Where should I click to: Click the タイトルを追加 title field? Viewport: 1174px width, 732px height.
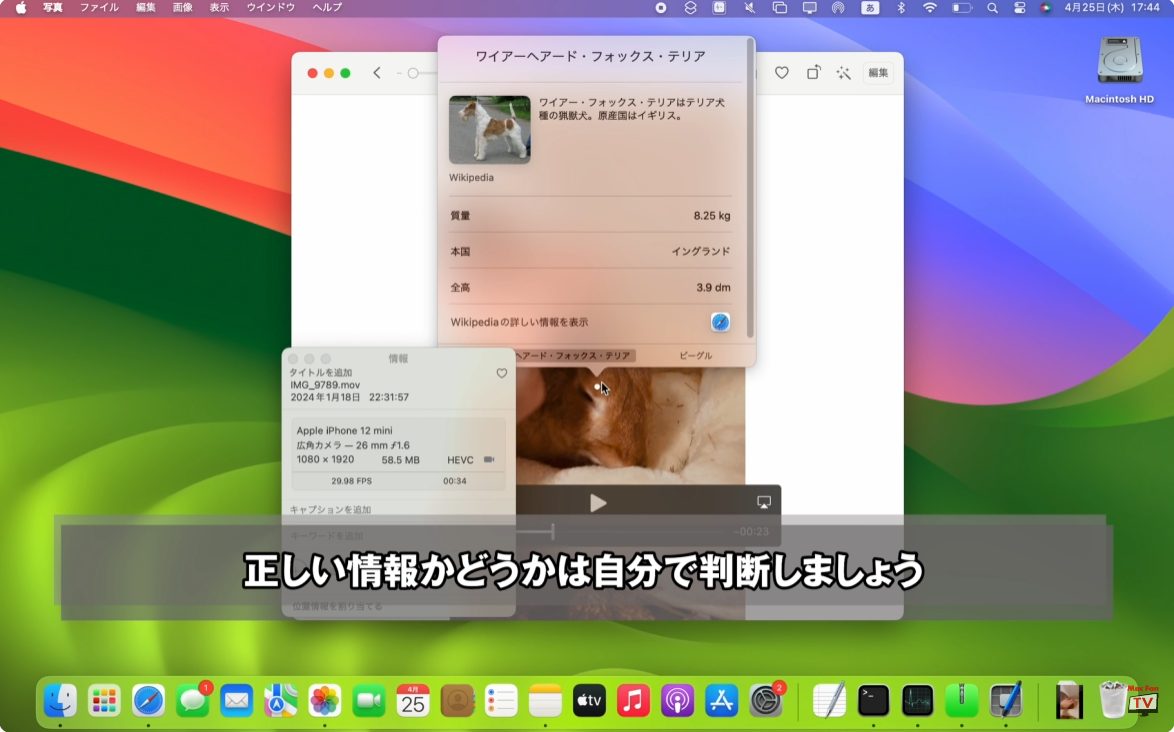point(320,372)
